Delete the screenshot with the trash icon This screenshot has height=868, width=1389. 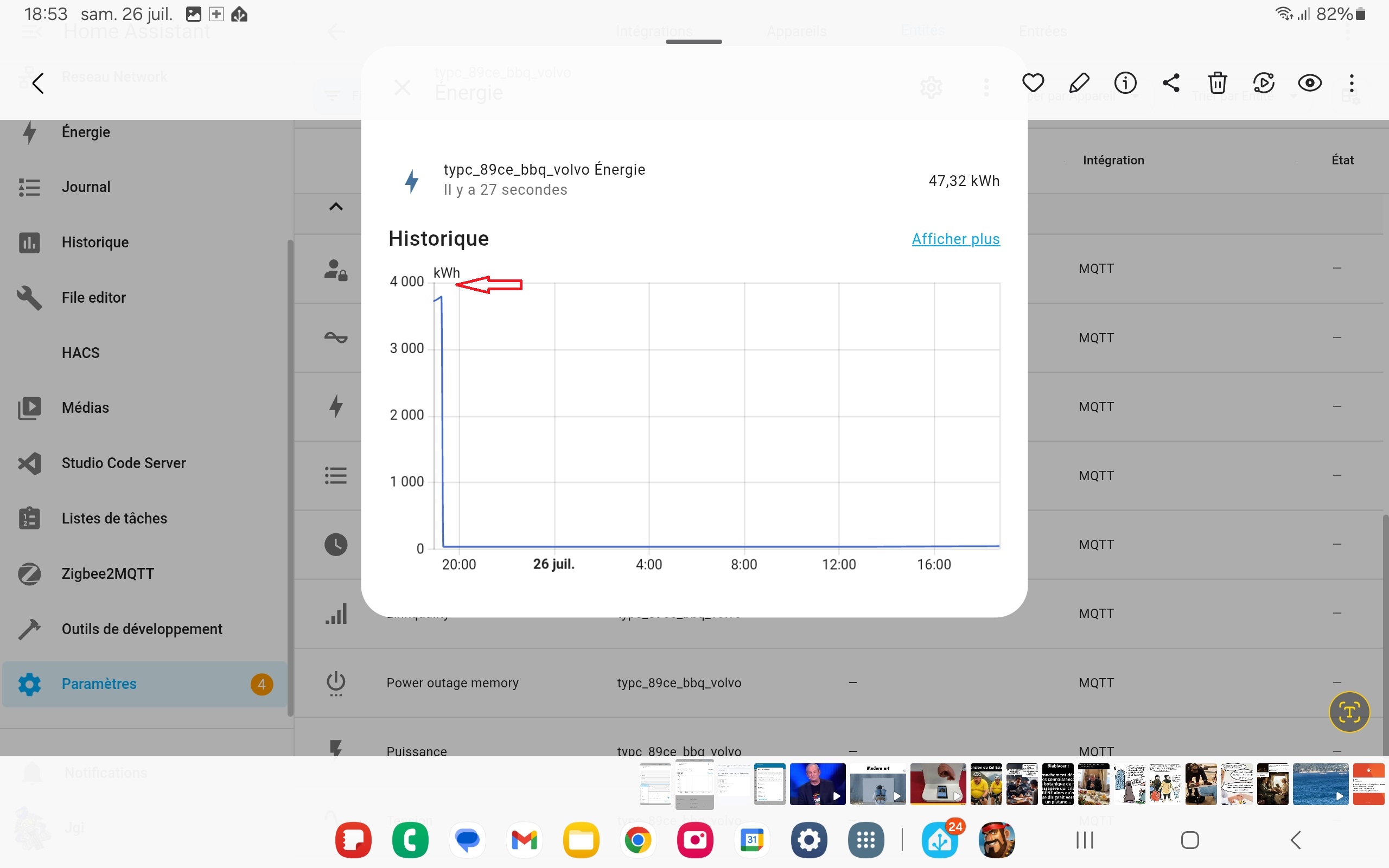click(x=1218, y=83)
